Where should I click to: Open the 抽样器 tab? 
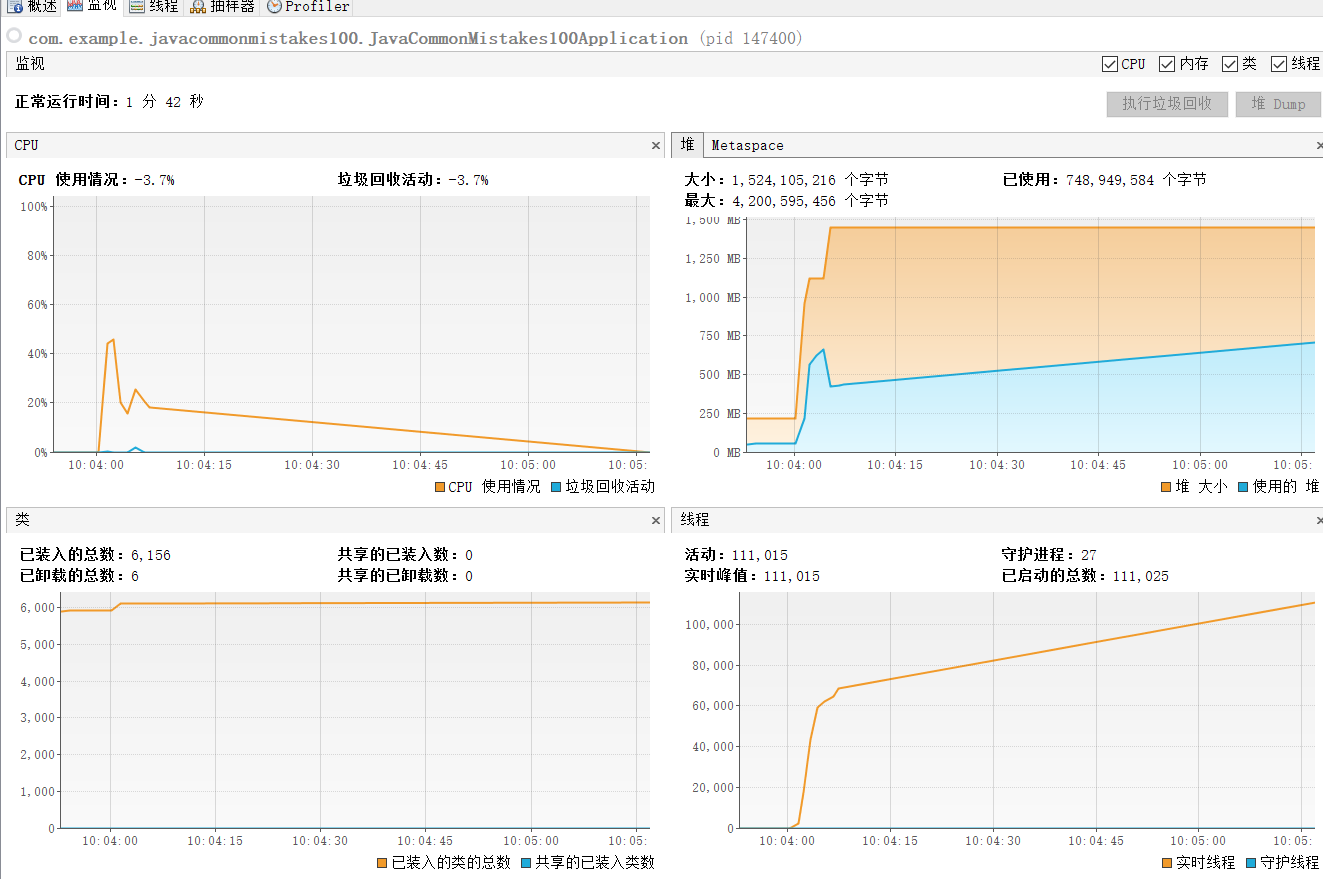(222, 6)
